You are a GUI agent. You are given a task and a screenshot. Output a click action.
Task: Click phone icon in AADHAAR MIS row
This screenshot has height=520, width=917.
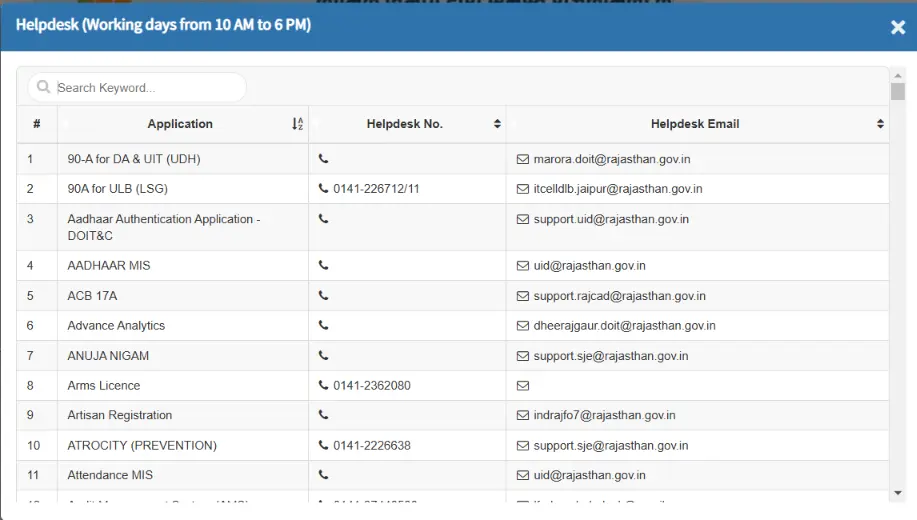click(323, 266)
